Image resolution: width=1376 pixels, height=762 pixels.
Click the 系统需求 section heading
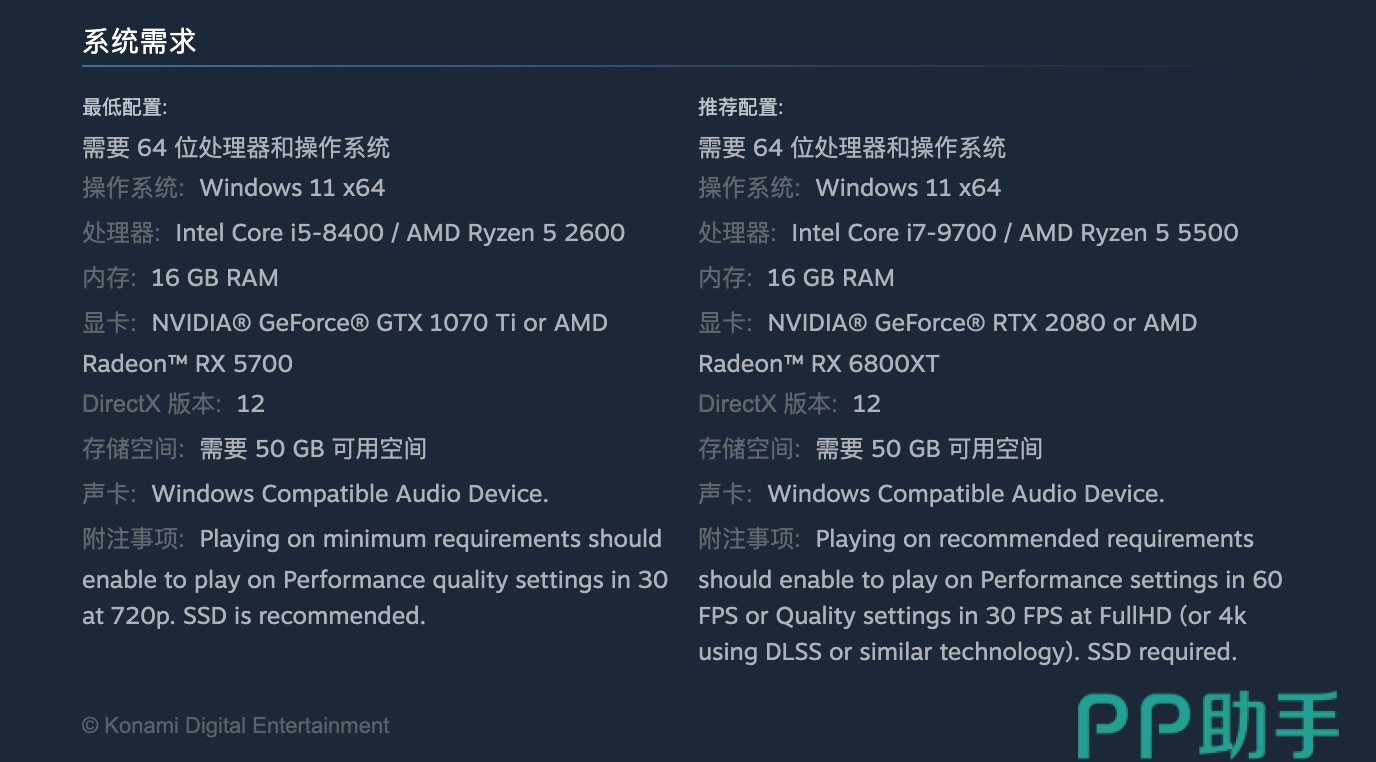[x=139, y=42]
